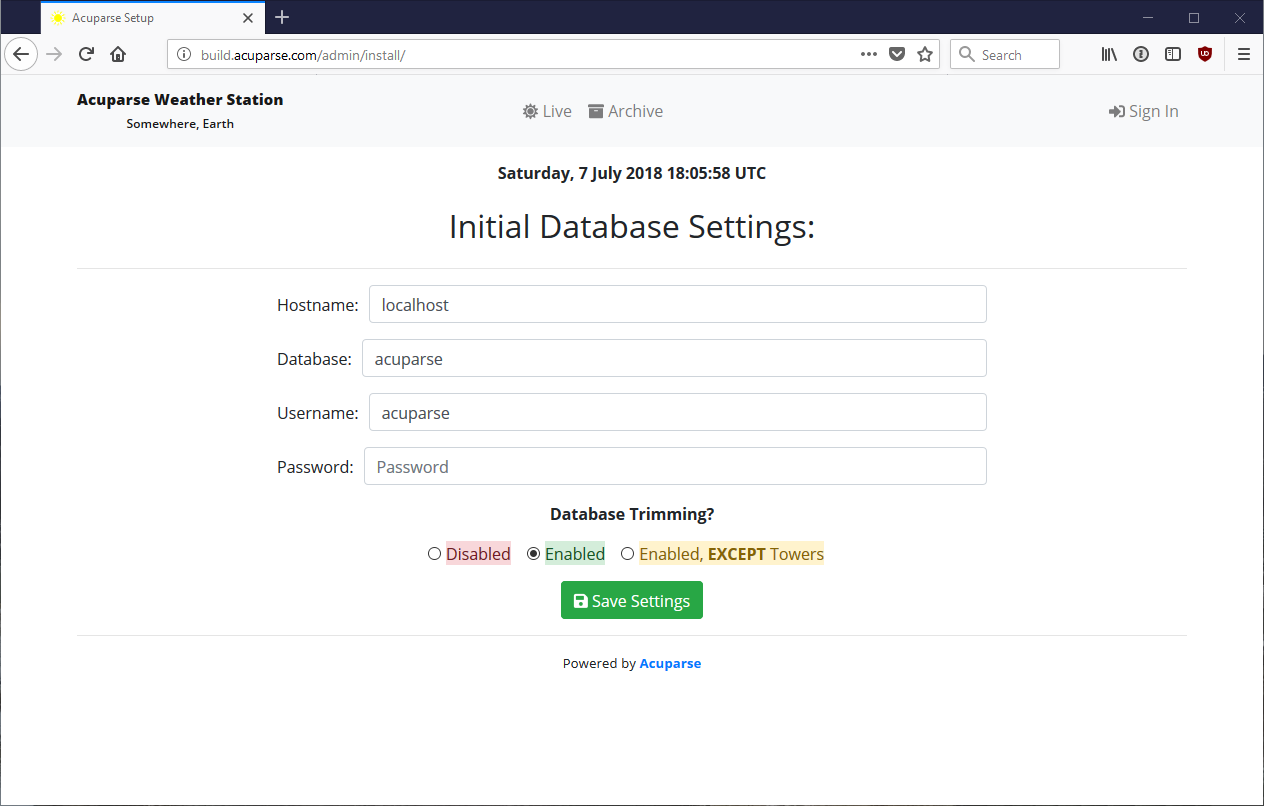Click Acuparse Weather Station title

point(180,99)
